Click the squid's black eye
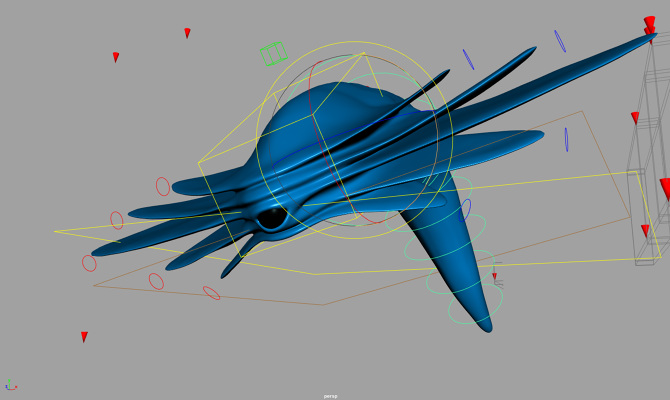 (x=271, y=217)
